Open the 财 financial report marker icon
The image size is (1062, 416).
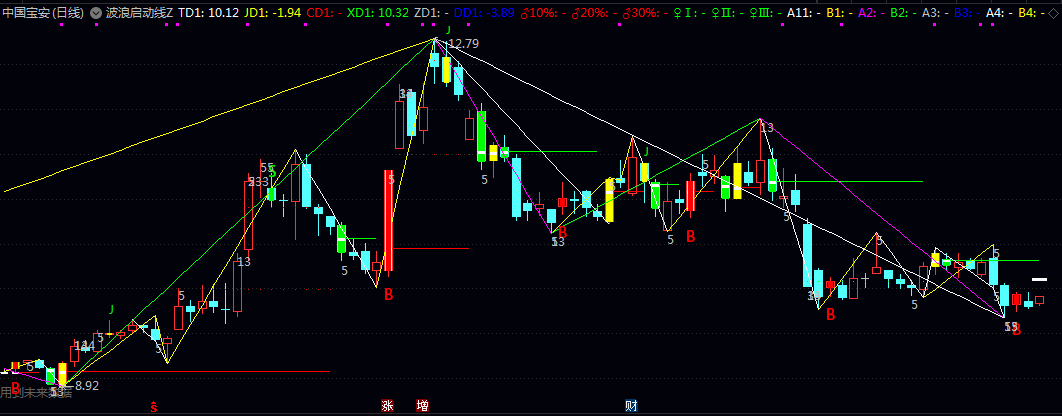point(631,406)
